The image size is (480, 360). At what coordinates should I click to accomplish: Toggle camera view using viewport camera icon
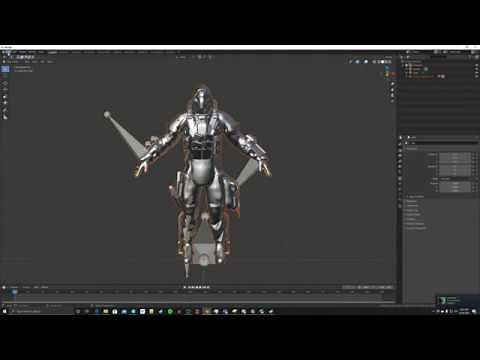(x=392, y=96)
